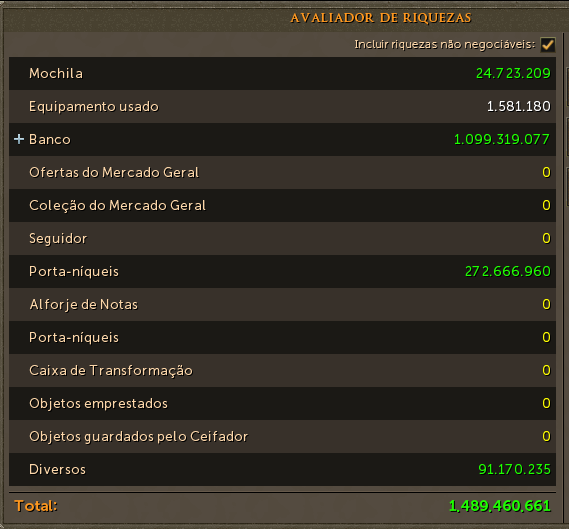
Task: Select the Mochila row
Action: pyautogui.click(x=282, y=73)
